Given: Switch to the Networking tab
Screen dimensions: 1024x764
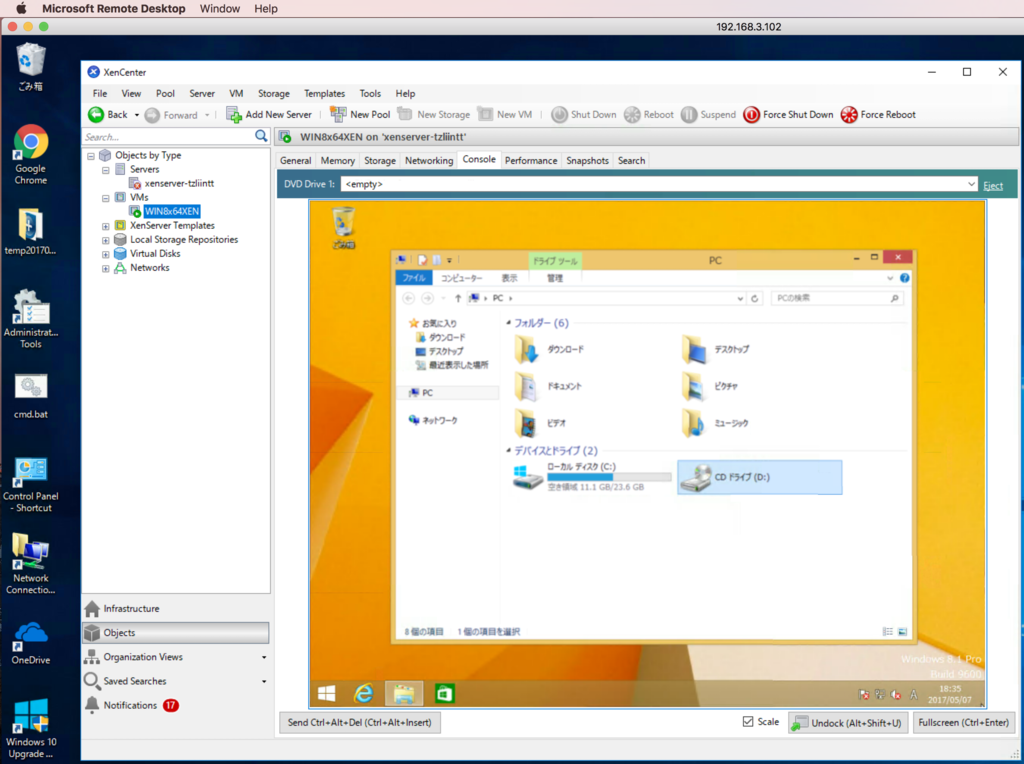Looking at the screenshot, I should 429,161.
